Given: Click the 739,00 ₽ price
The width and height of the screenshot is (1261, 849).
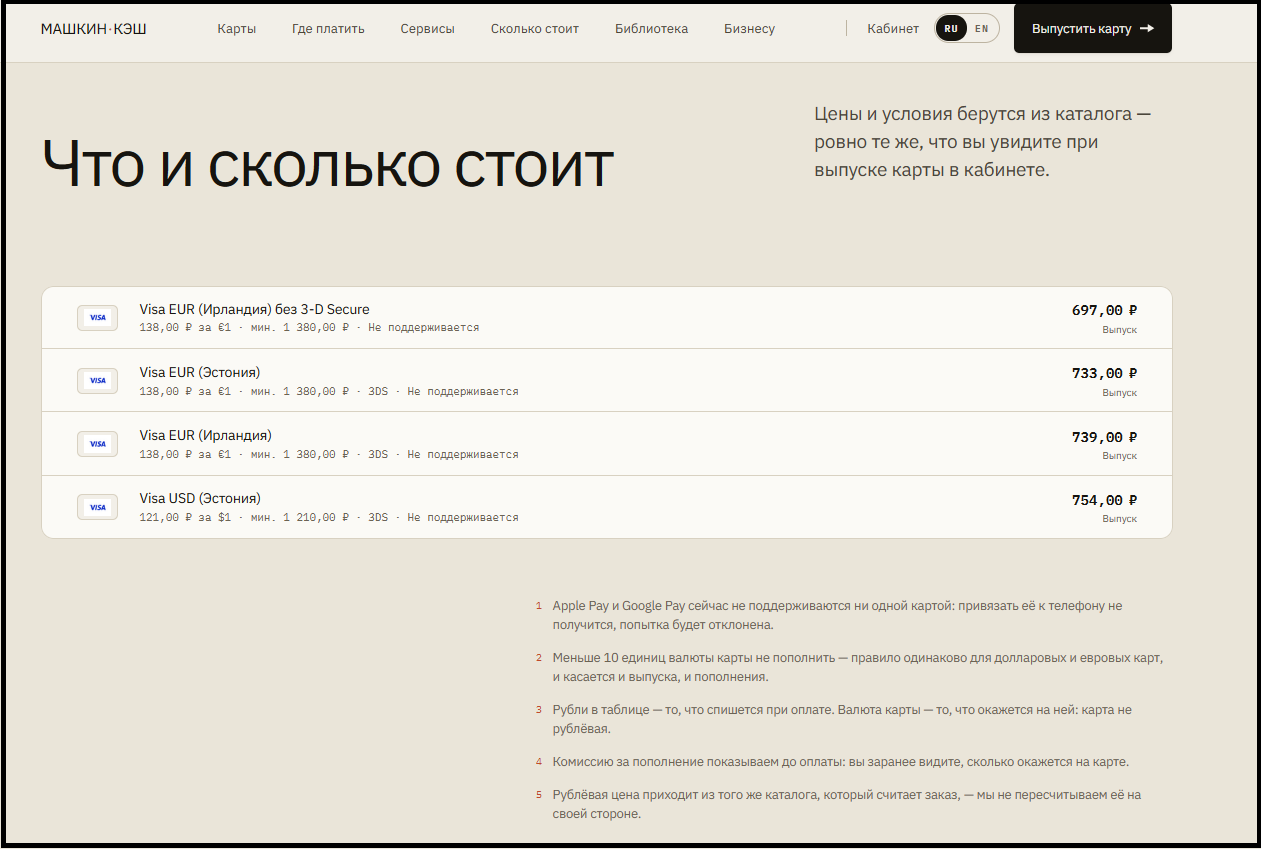Looking at the screenshot, I should coord(1104,437).
